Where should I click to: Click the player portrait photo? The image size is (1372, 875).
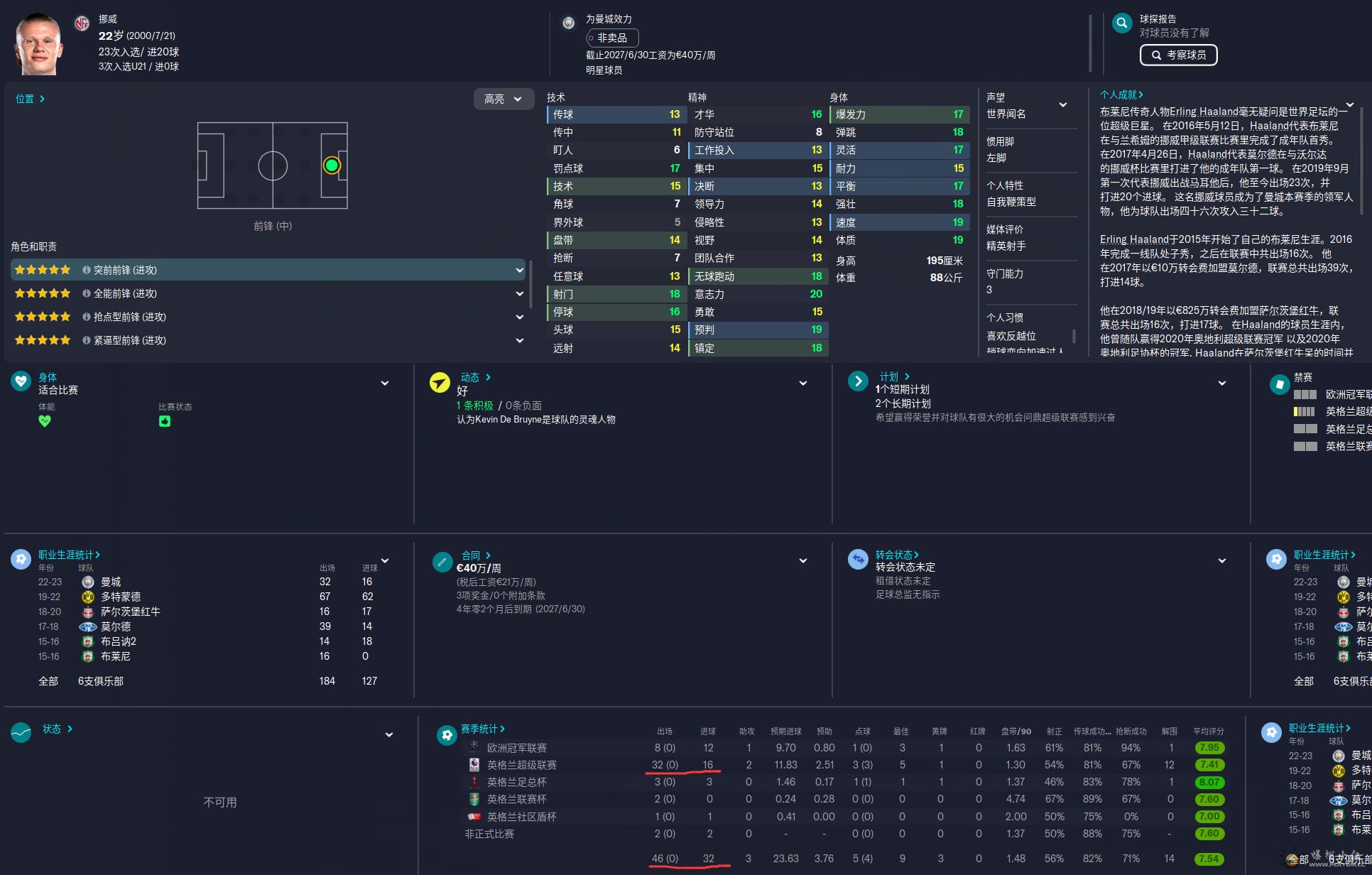coord(38,44)
